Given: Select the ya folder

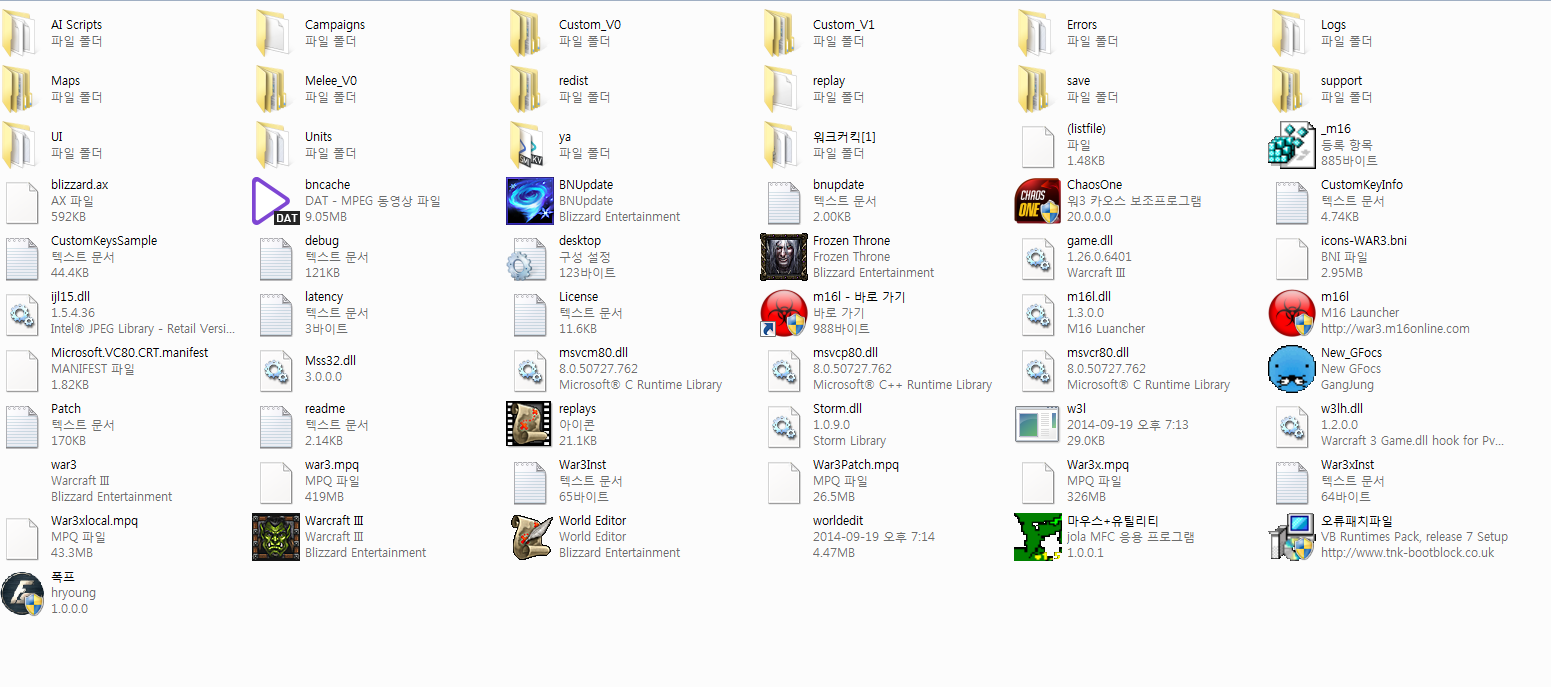Looking at the screenshot, I should tap(530, 145).
